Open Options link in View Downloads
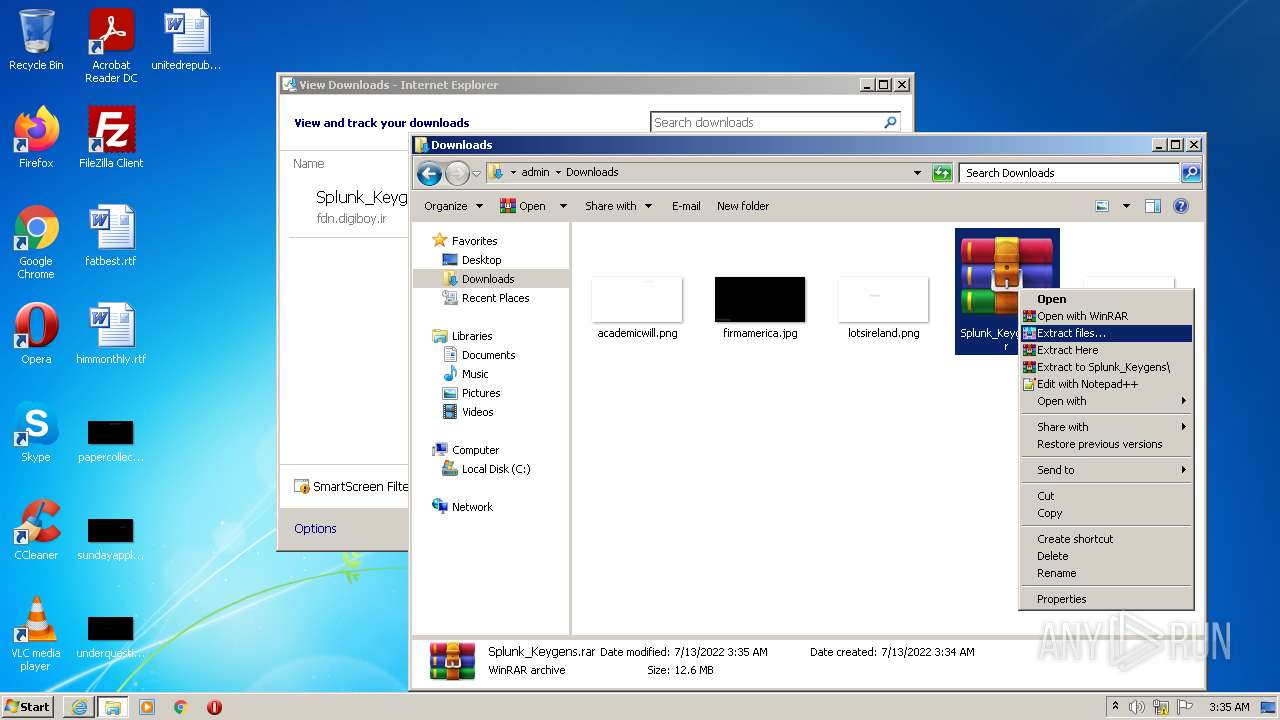Screen dimensions: 1280x720 315,529
